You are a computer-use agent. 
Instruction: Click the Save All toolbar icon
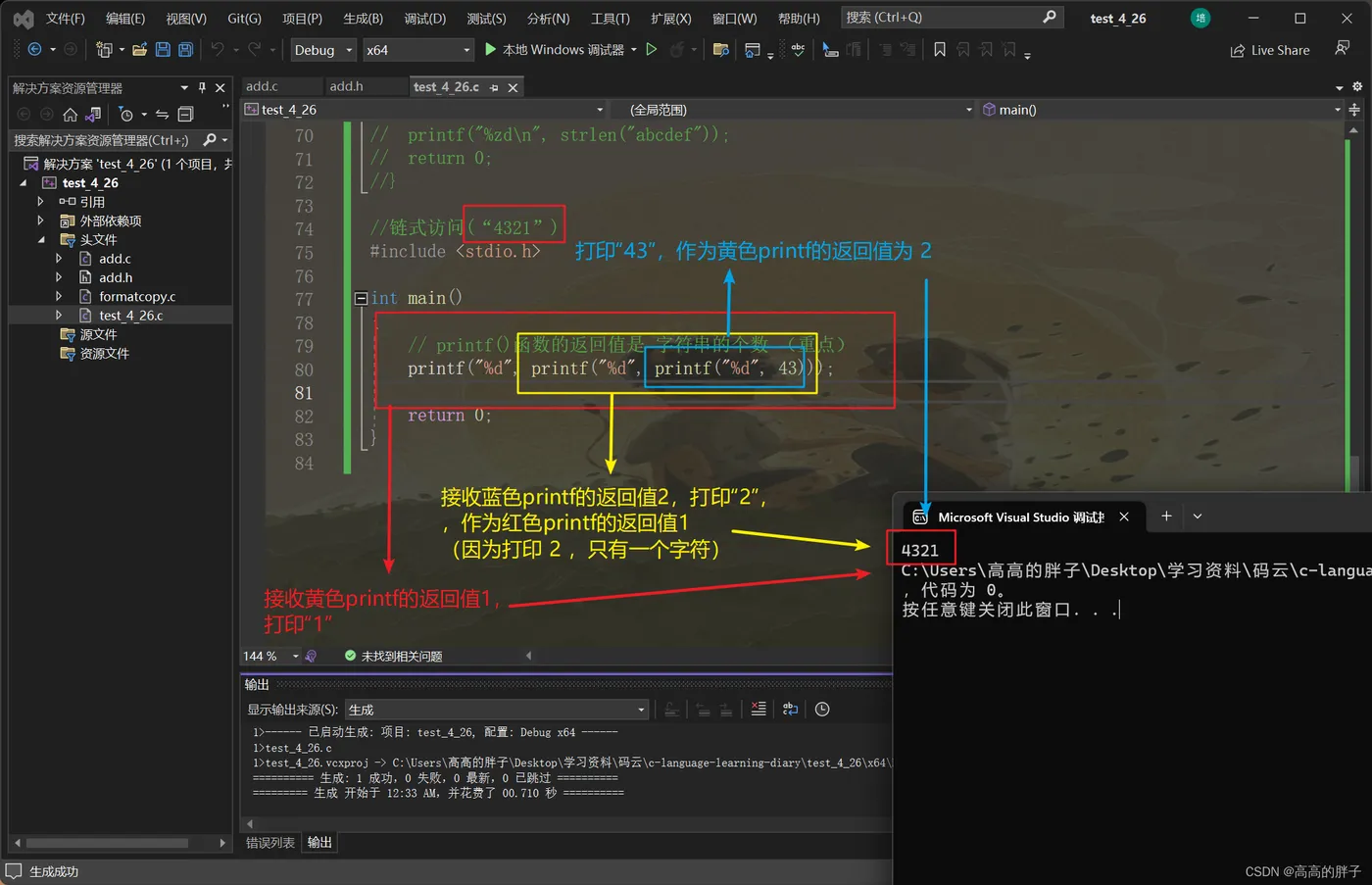185,49
